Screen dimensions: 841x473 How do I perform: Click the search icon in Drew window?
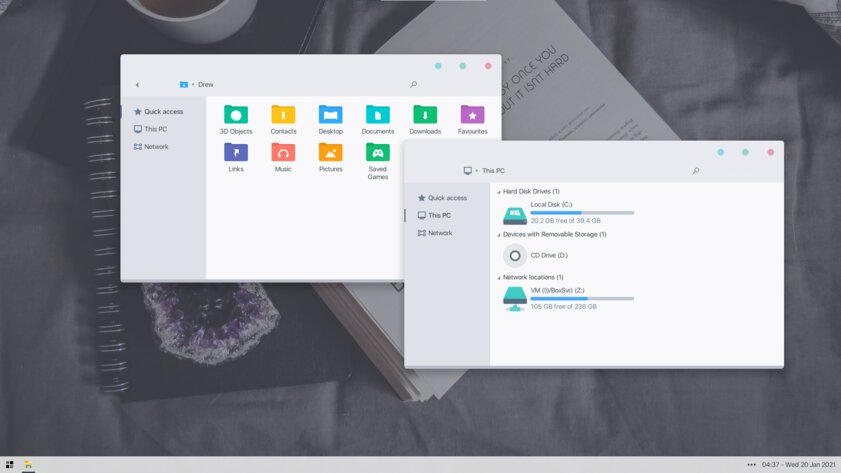tap(414, 85)
